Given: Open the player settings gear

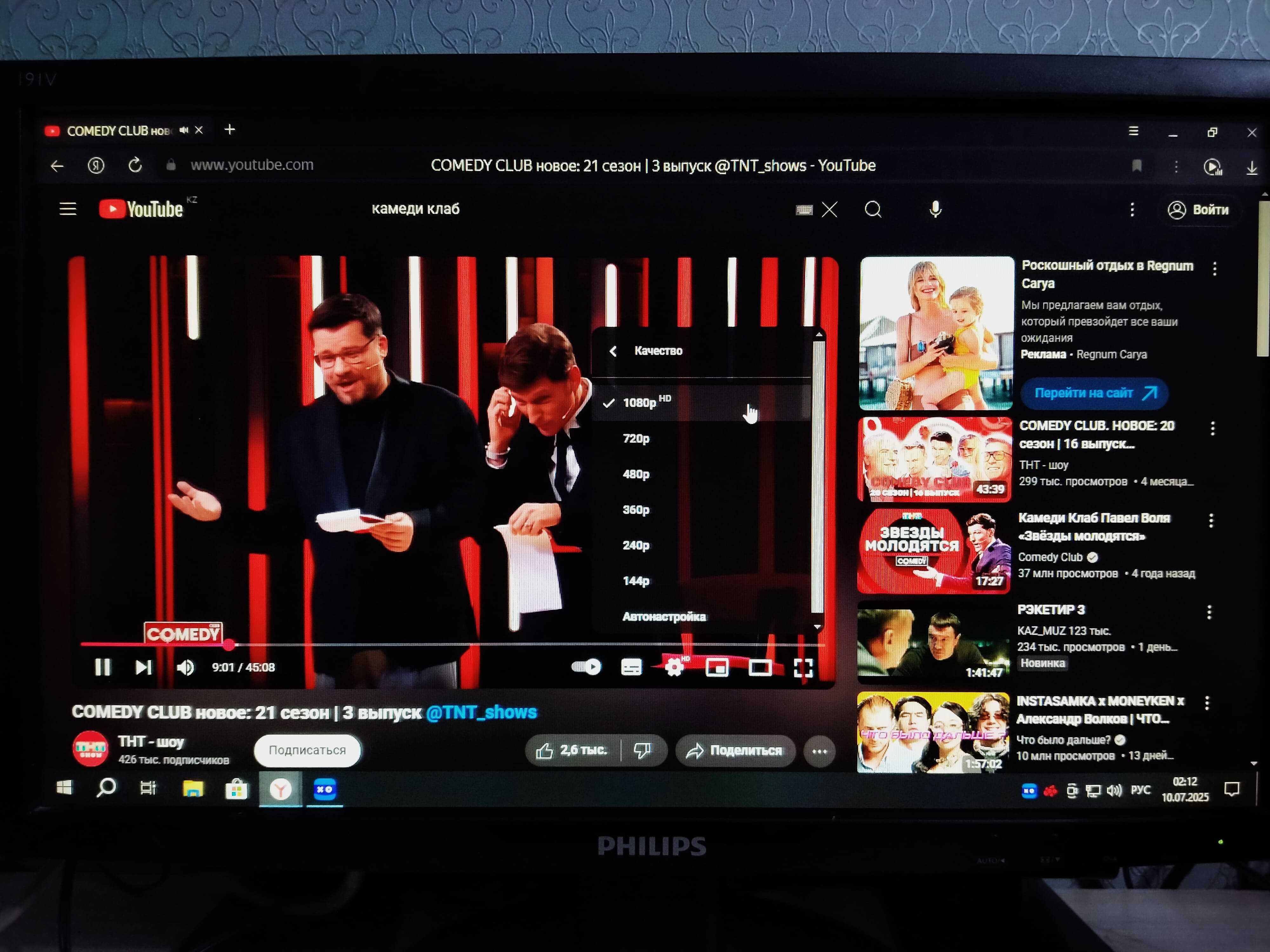Looking at the screenshot, I should tap(674, 667).
